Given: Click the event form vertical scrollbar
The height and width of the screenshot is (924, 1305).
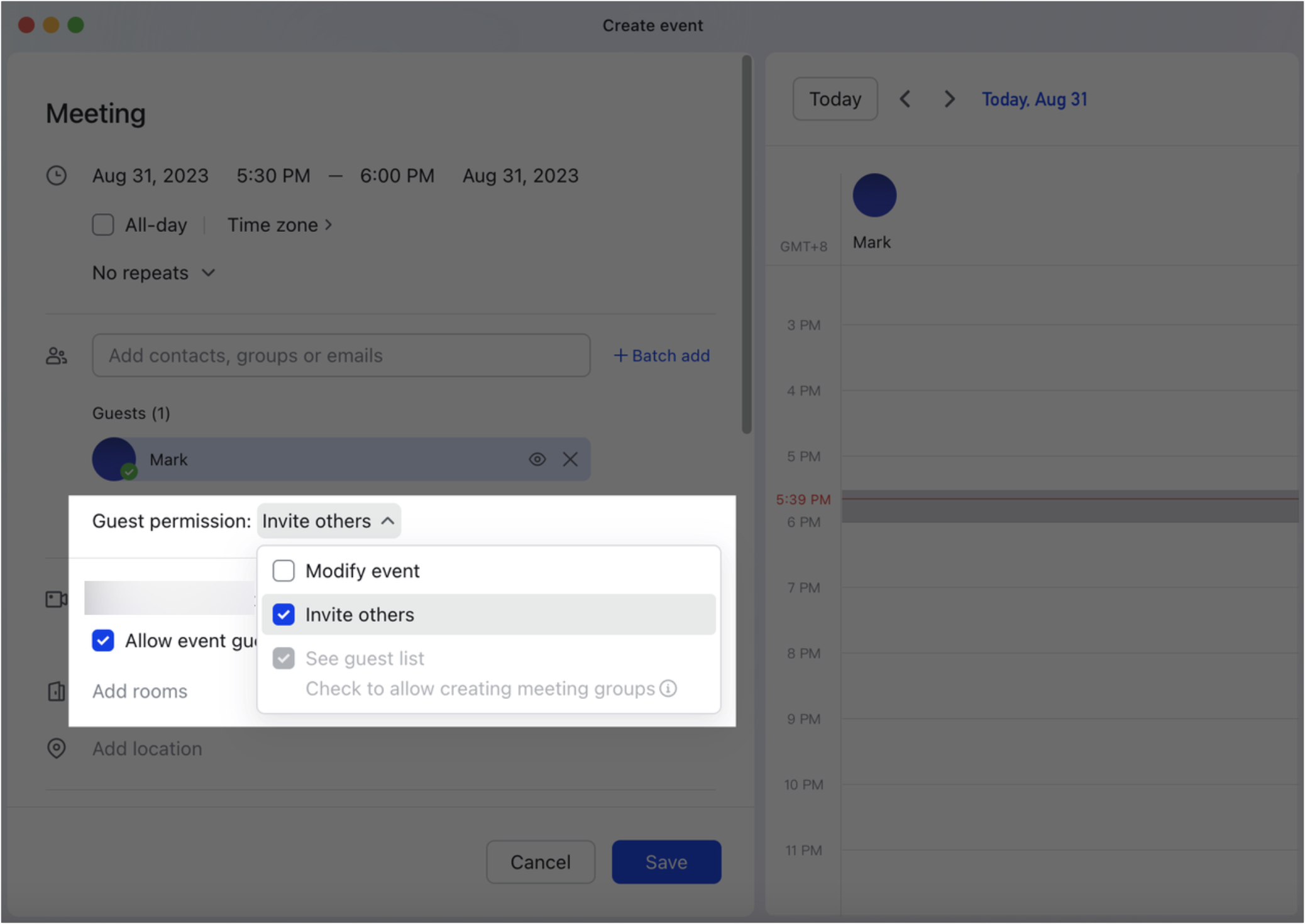Looking at the screenshot, I should 747,245.
